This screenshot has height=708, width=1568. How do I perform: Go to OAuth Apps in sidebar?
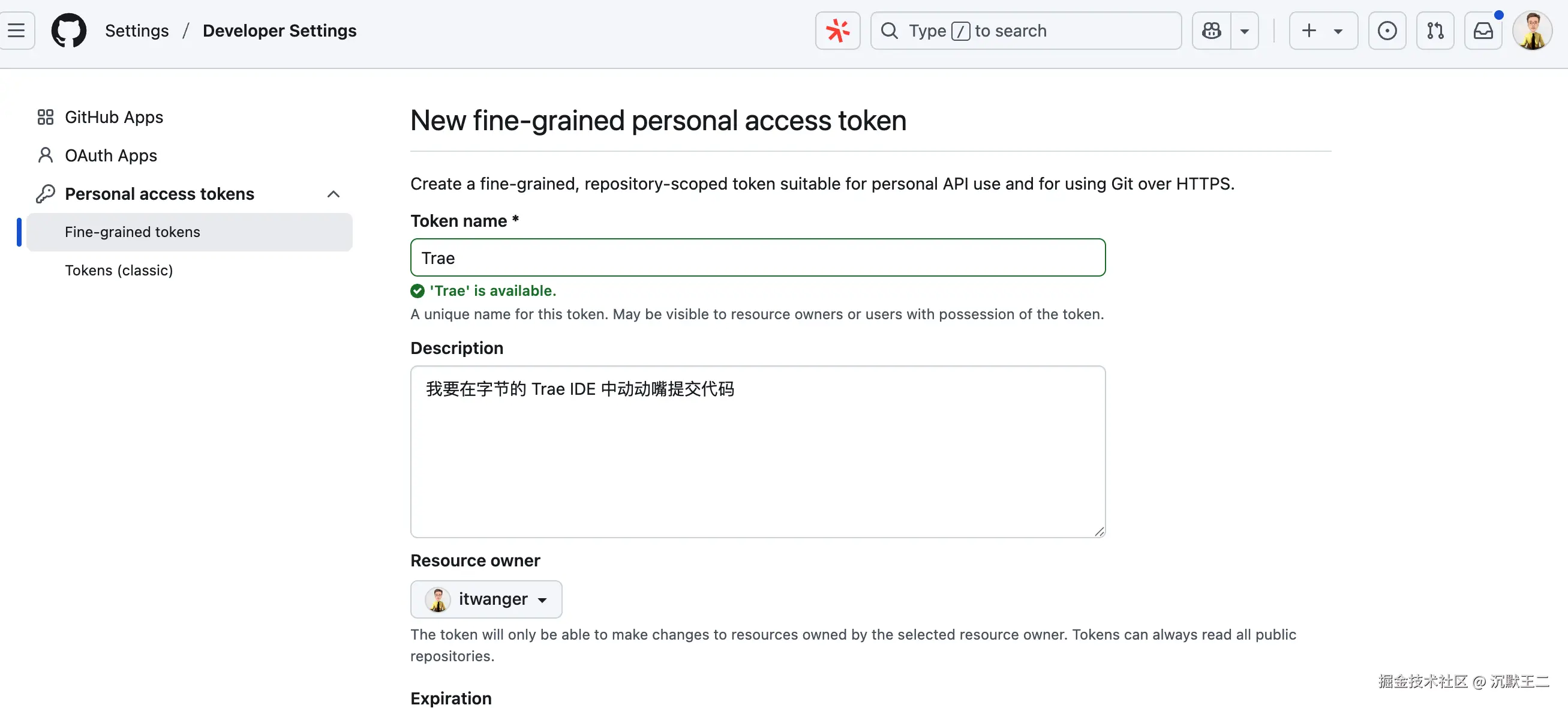pyautogui.click(x=111, y=155)
